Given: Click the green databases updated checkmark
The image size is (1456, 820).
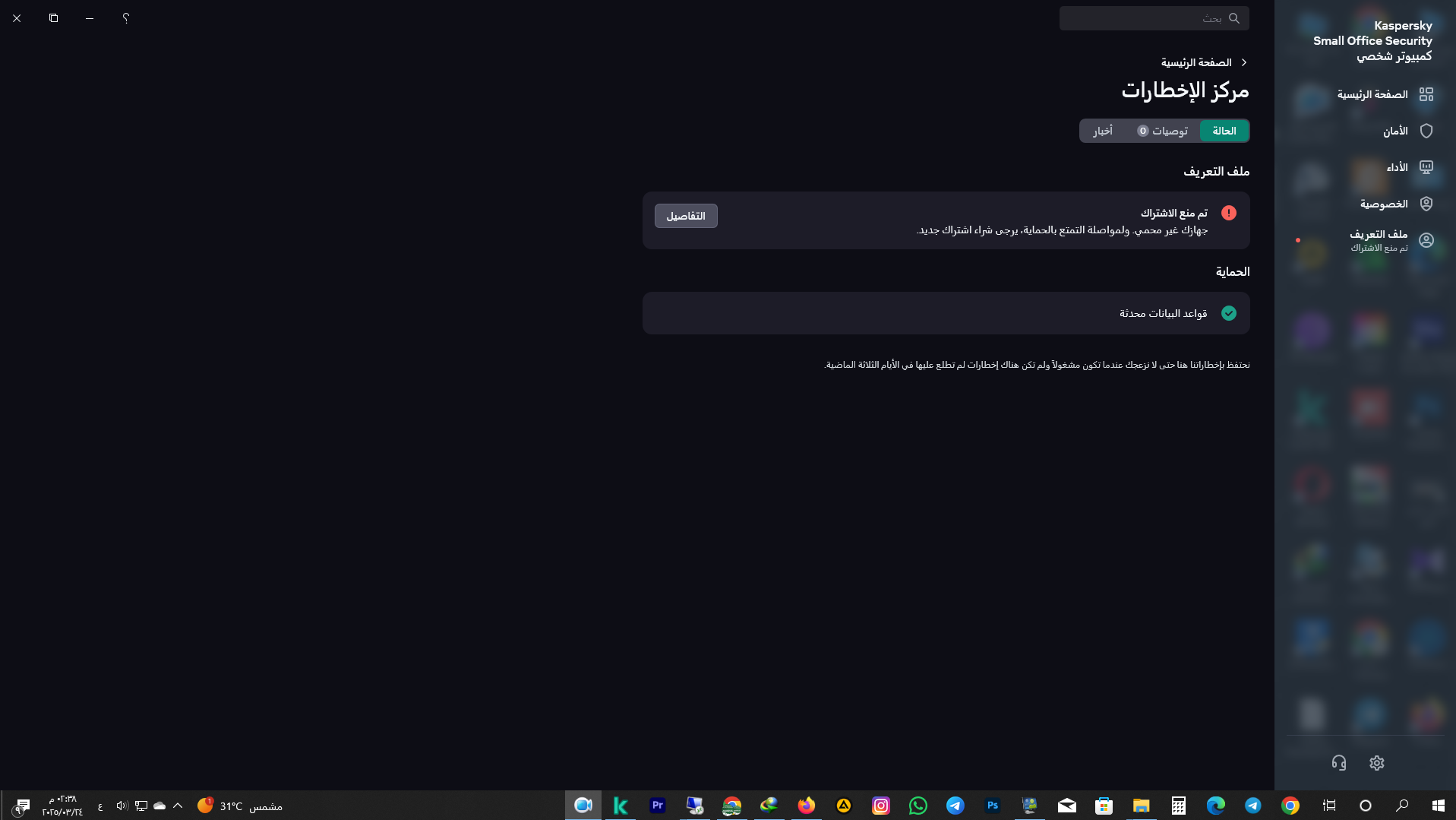Looking at the screenshot, I should (1229, 313).
